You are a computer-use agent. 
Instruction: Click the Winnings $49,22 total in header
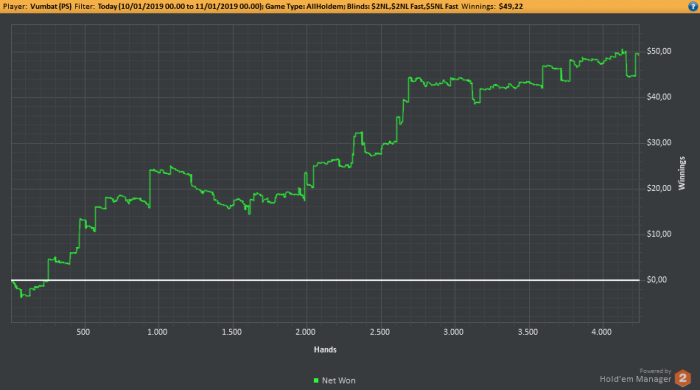point(492,6)
